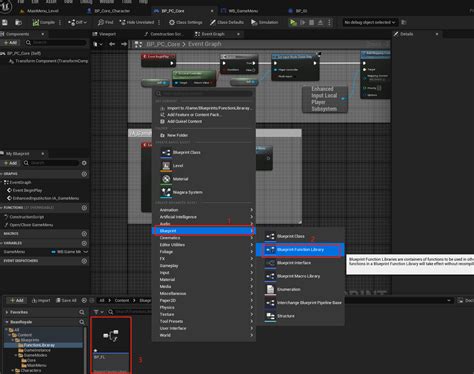Select the BP_FL asset thumbnail
The image size is (474, 374).
click(111, 345)
